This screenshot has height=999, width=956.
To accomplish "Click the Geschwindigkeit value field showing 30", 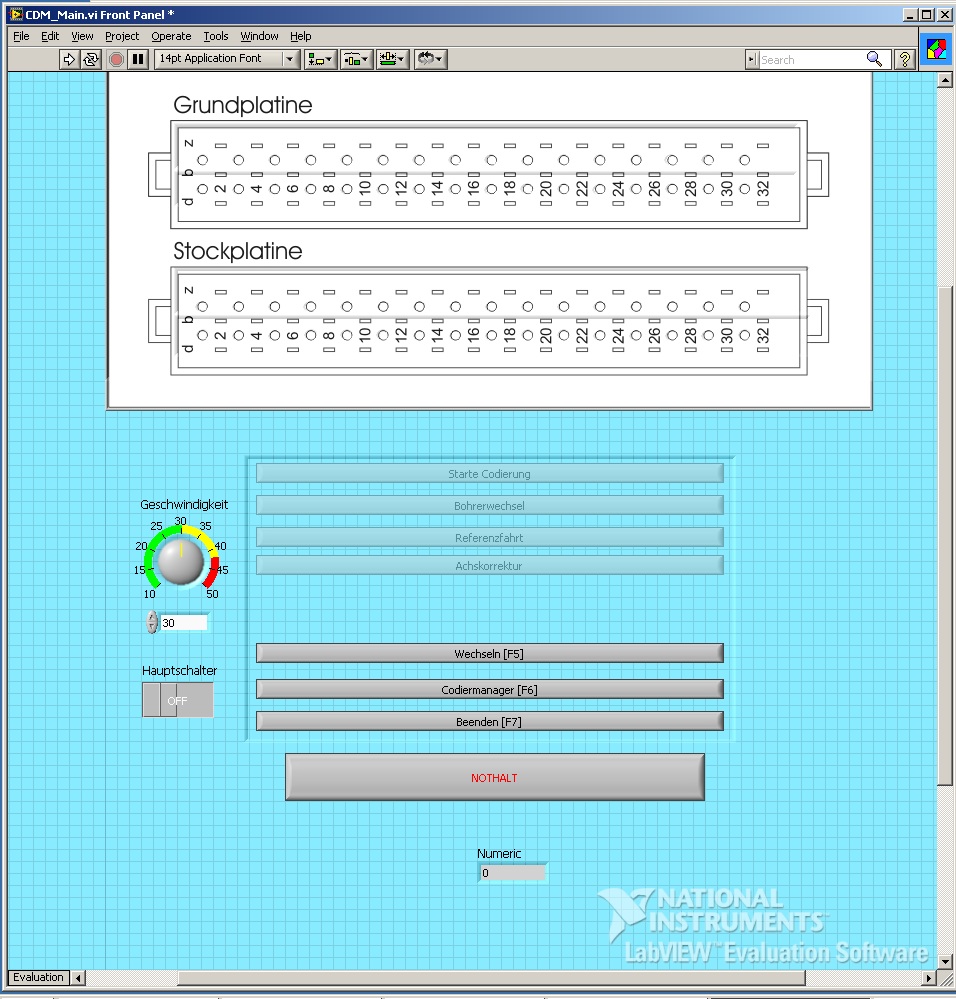I will 183,622.
